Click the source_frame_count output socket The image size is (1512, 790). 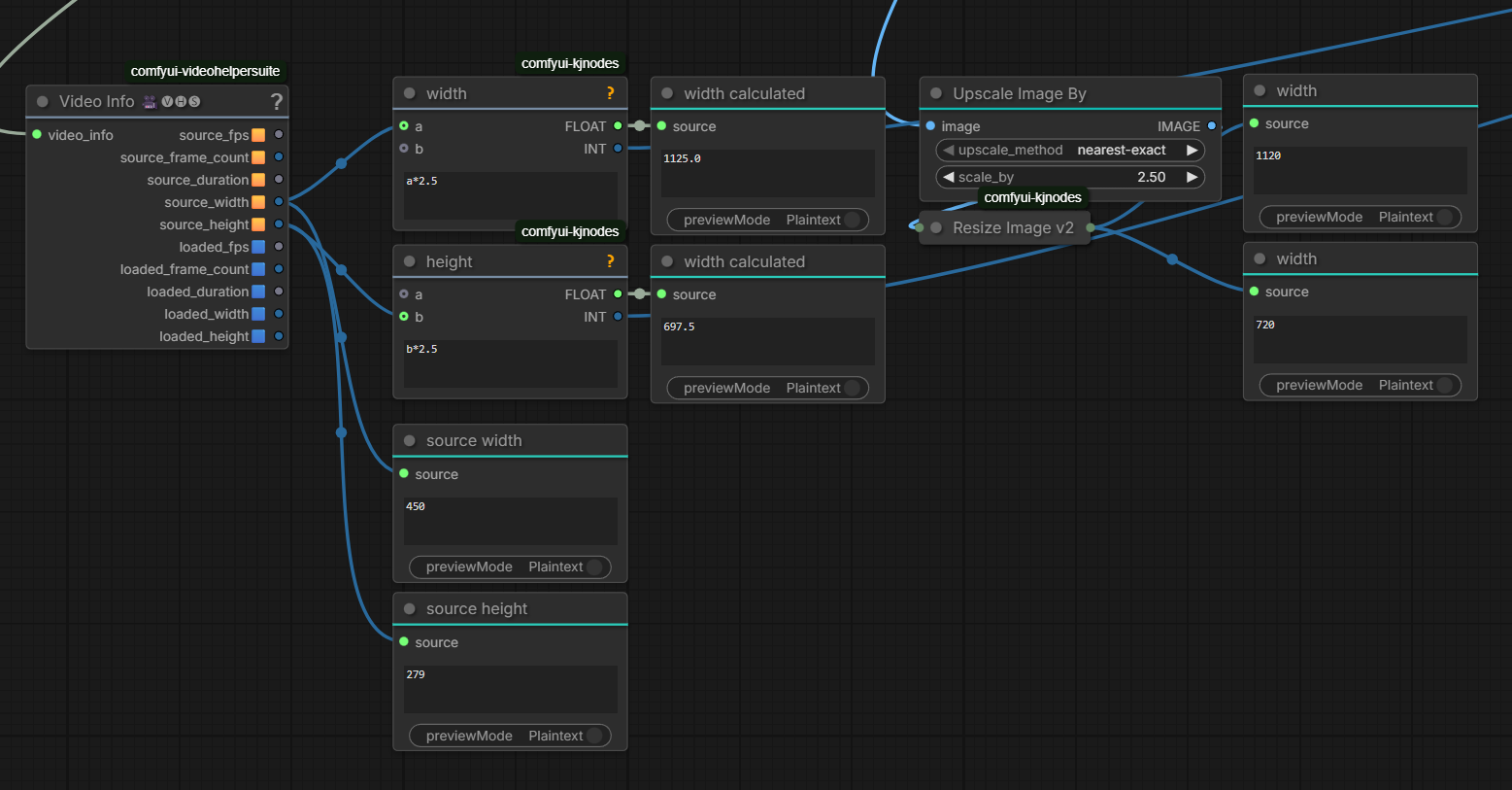tap(279, 157)
